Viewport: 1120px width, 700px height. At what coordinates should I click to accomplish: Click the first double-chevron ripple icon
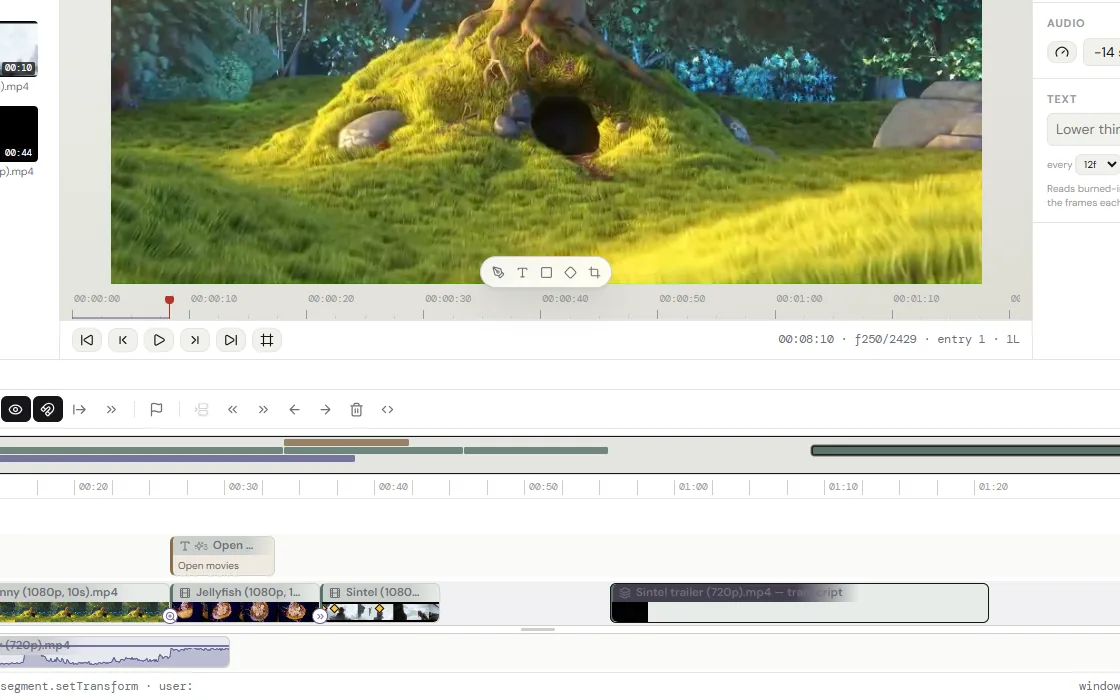111,409
